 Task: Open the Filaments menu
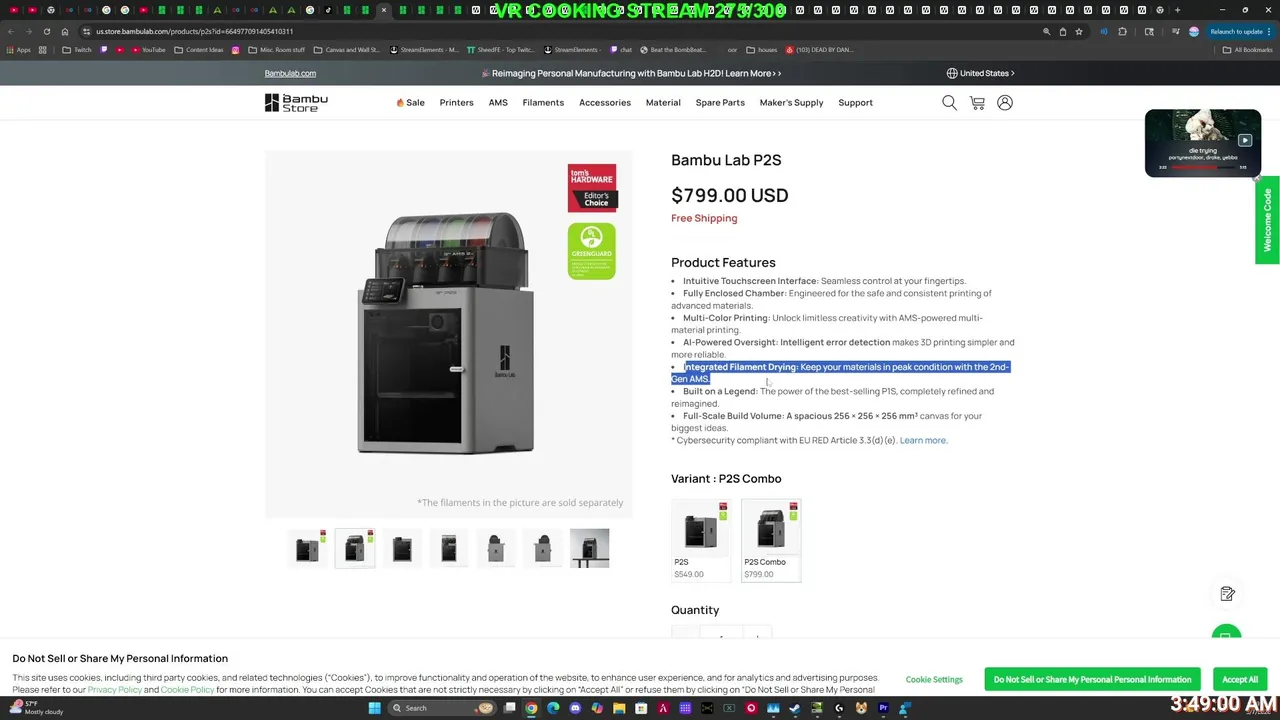click(x=543, y=102)
